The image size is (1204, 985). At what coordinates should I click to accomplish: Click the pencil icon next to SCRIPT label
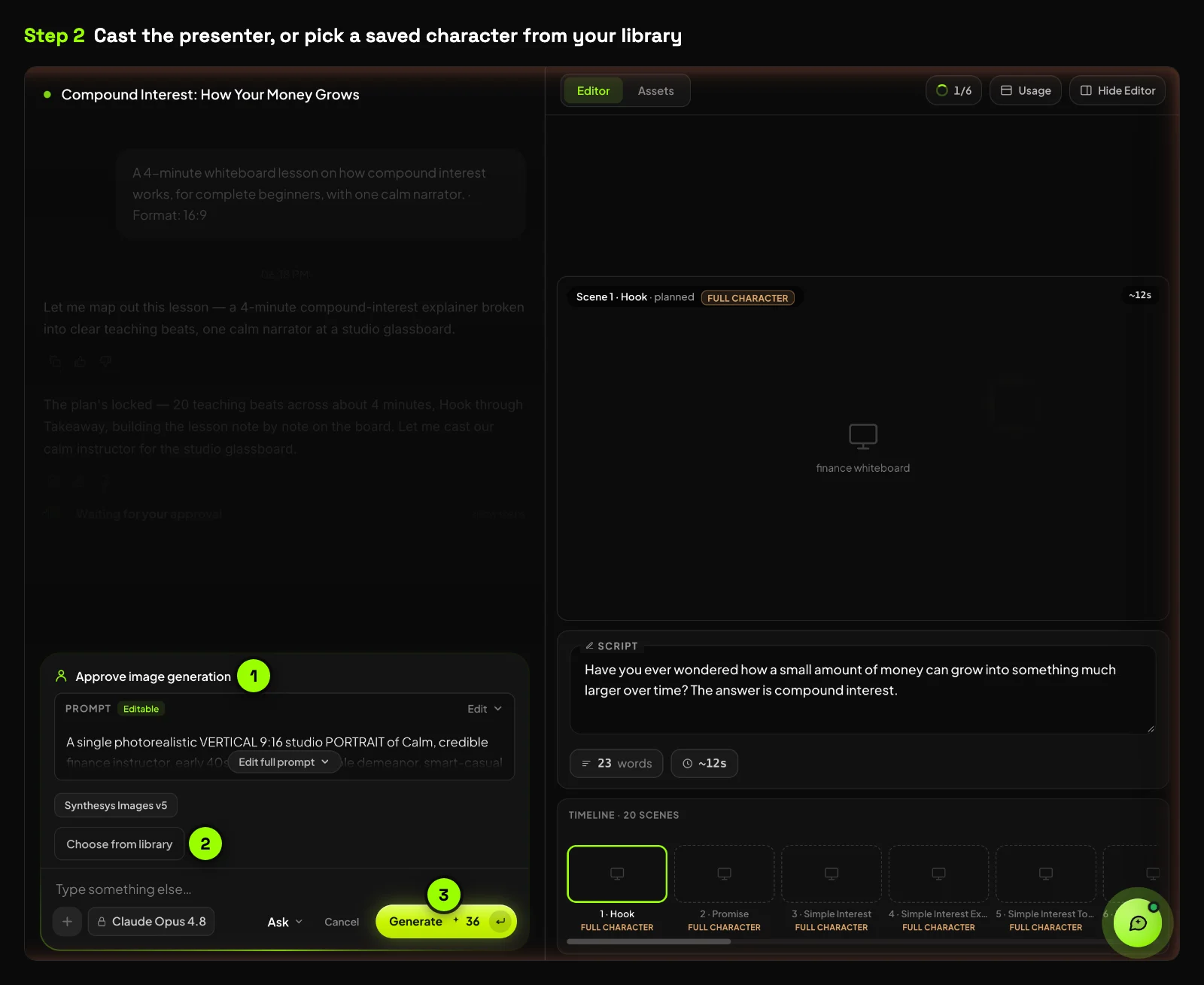[589, 646]
